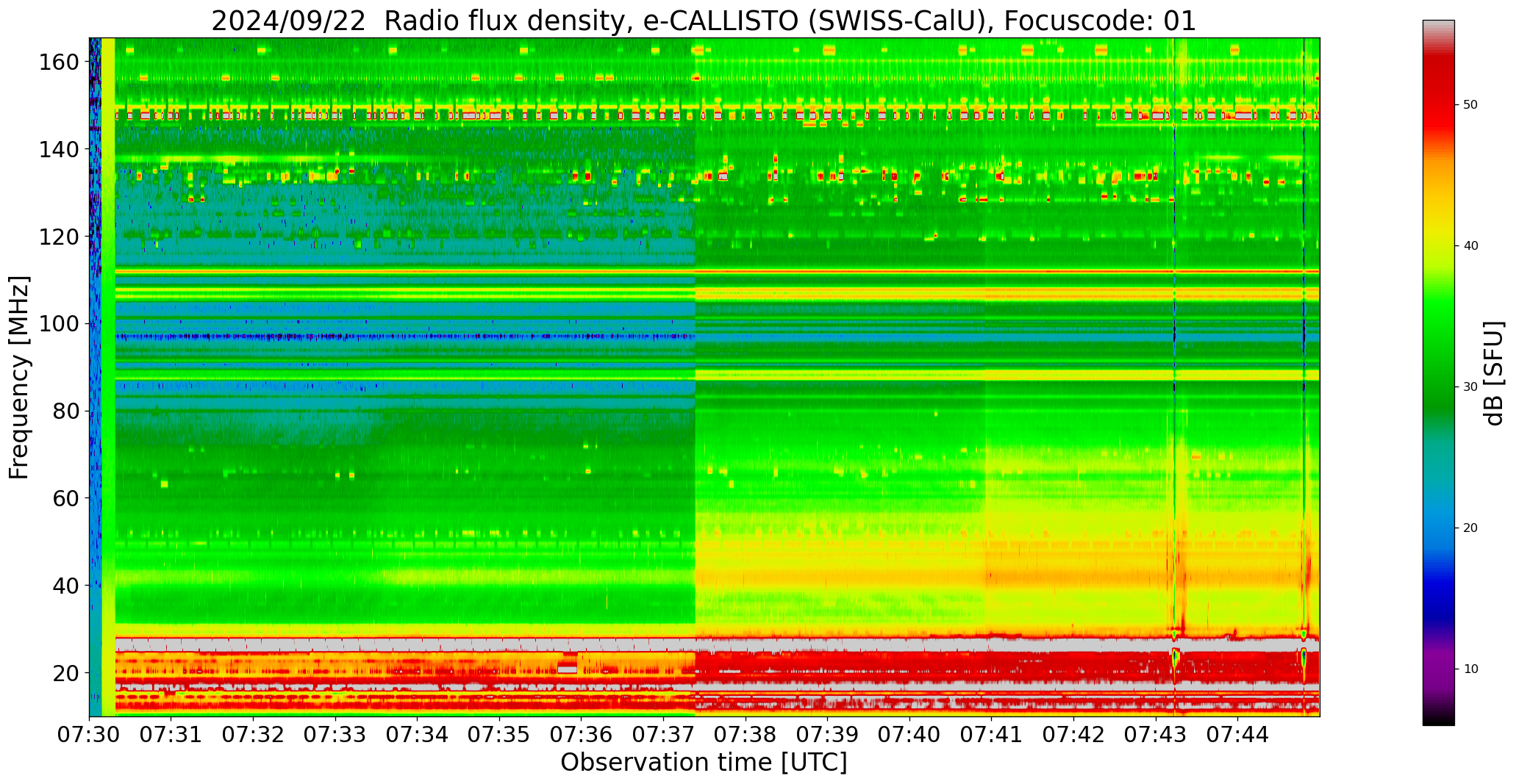Click the colorbar tick label 30
This screenshot has width=1516, height=784.
pos(1470,386)
